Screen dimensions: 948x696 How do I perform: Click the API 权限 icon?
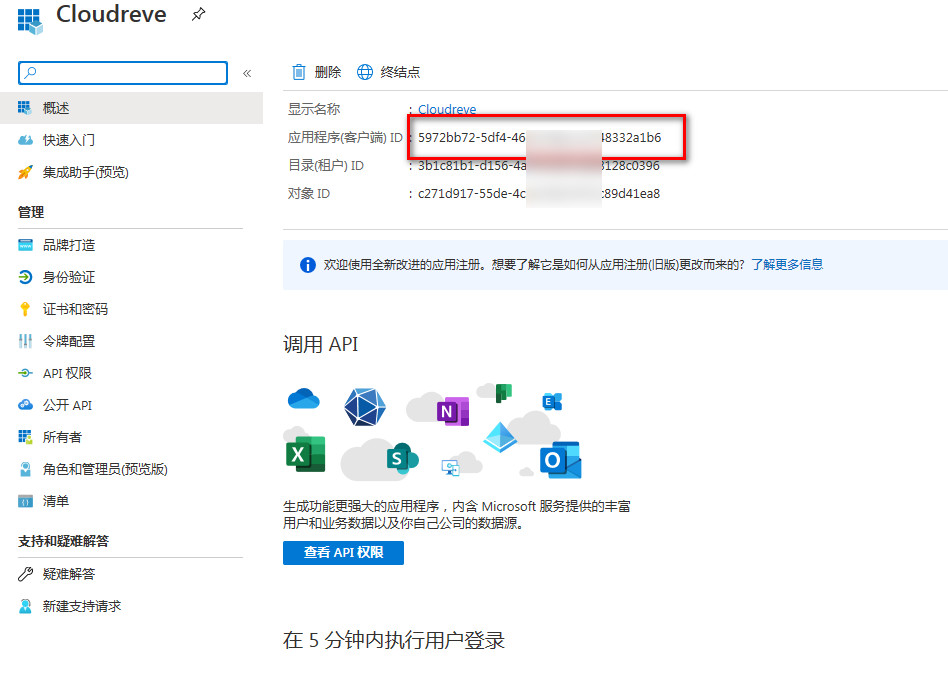(25, 373)
